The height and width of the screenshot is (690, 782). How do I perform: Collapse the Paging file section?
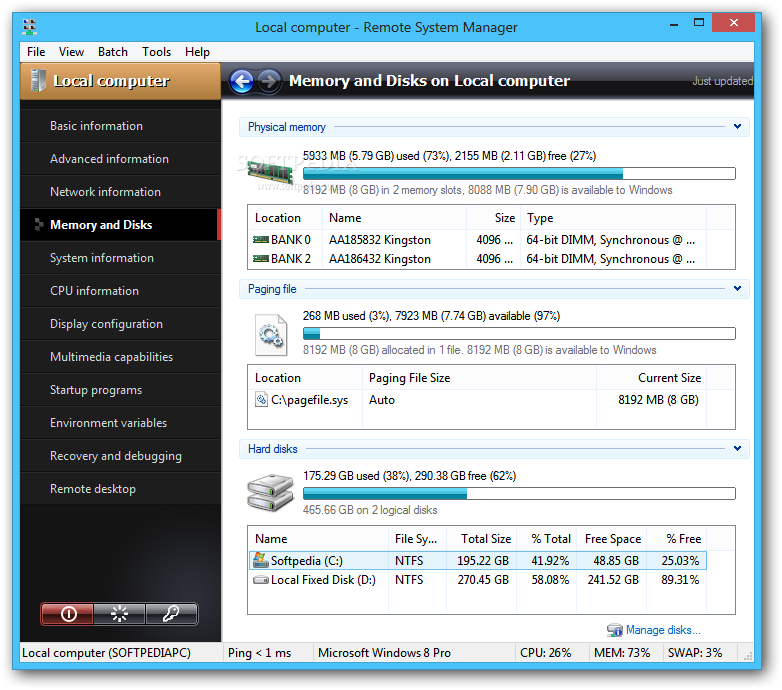click(x=737, y=289)
